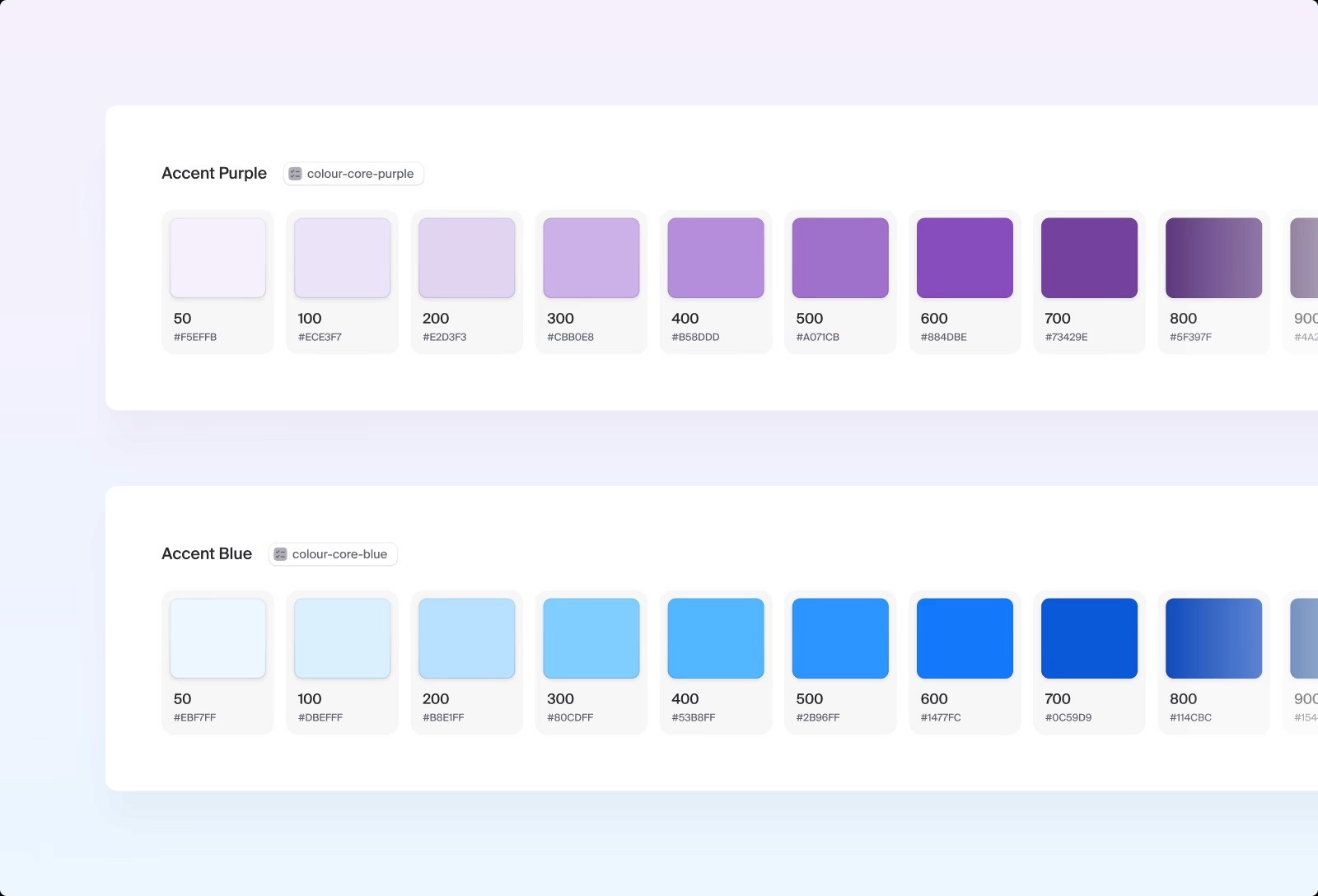Pick the blue 500 swatch #2B96FF
1318x896 pixels.
click(x=840, y=638)
